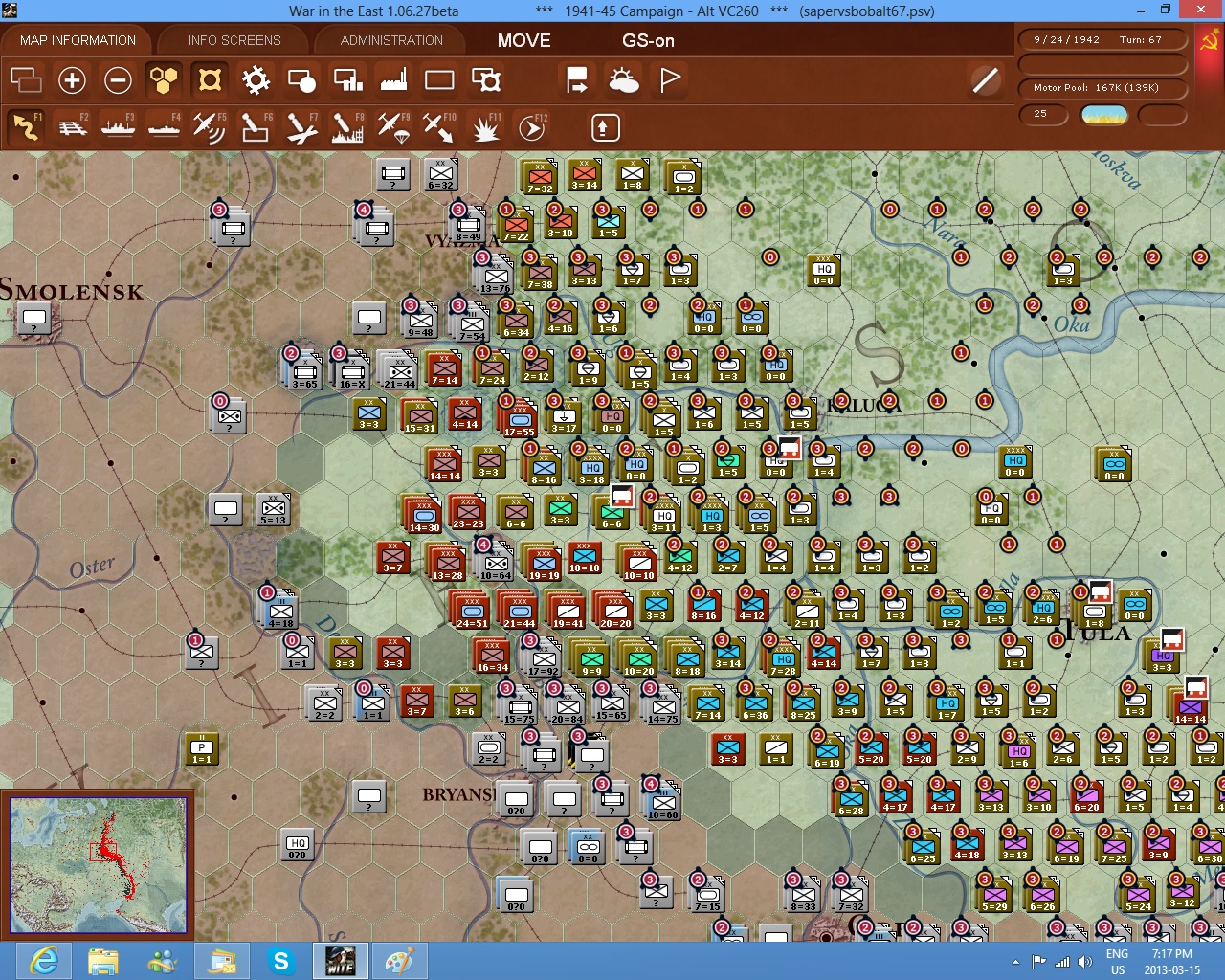Open File Explorer from the taskbar
The image size is (1225, 980).
coord(103,961)
